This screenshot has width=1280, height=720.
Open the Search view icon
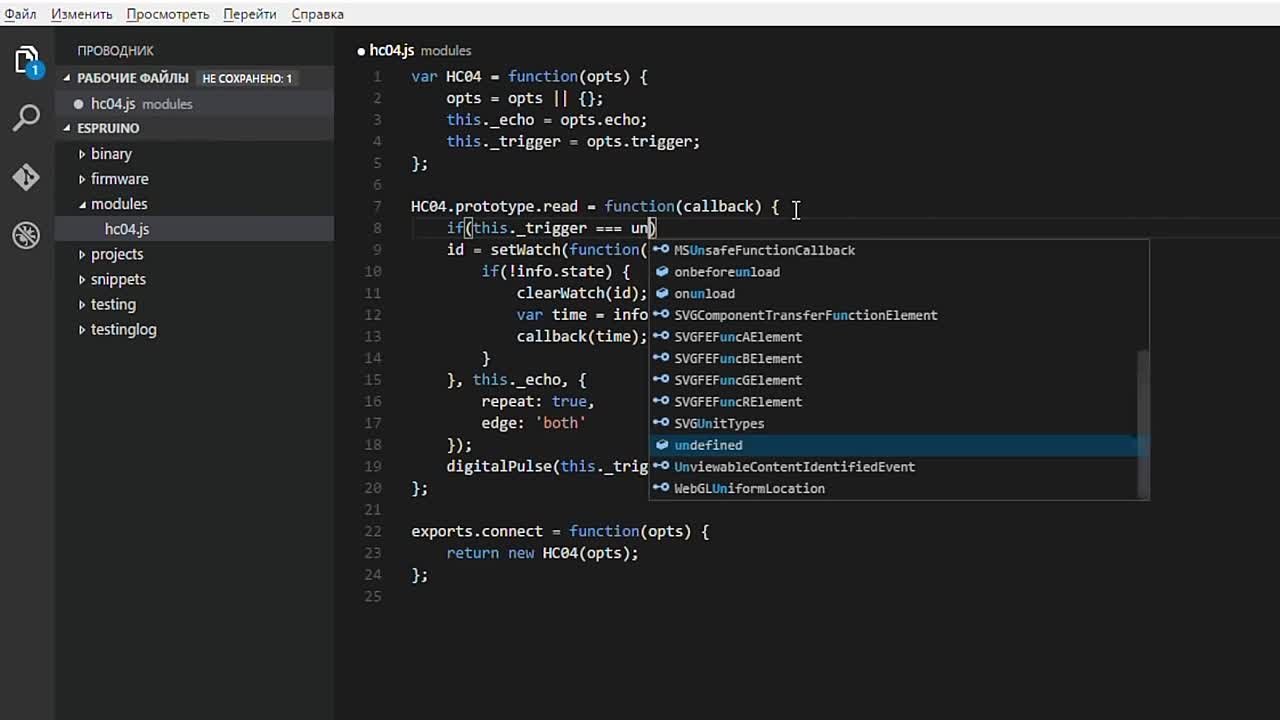[x=27, y=118]
